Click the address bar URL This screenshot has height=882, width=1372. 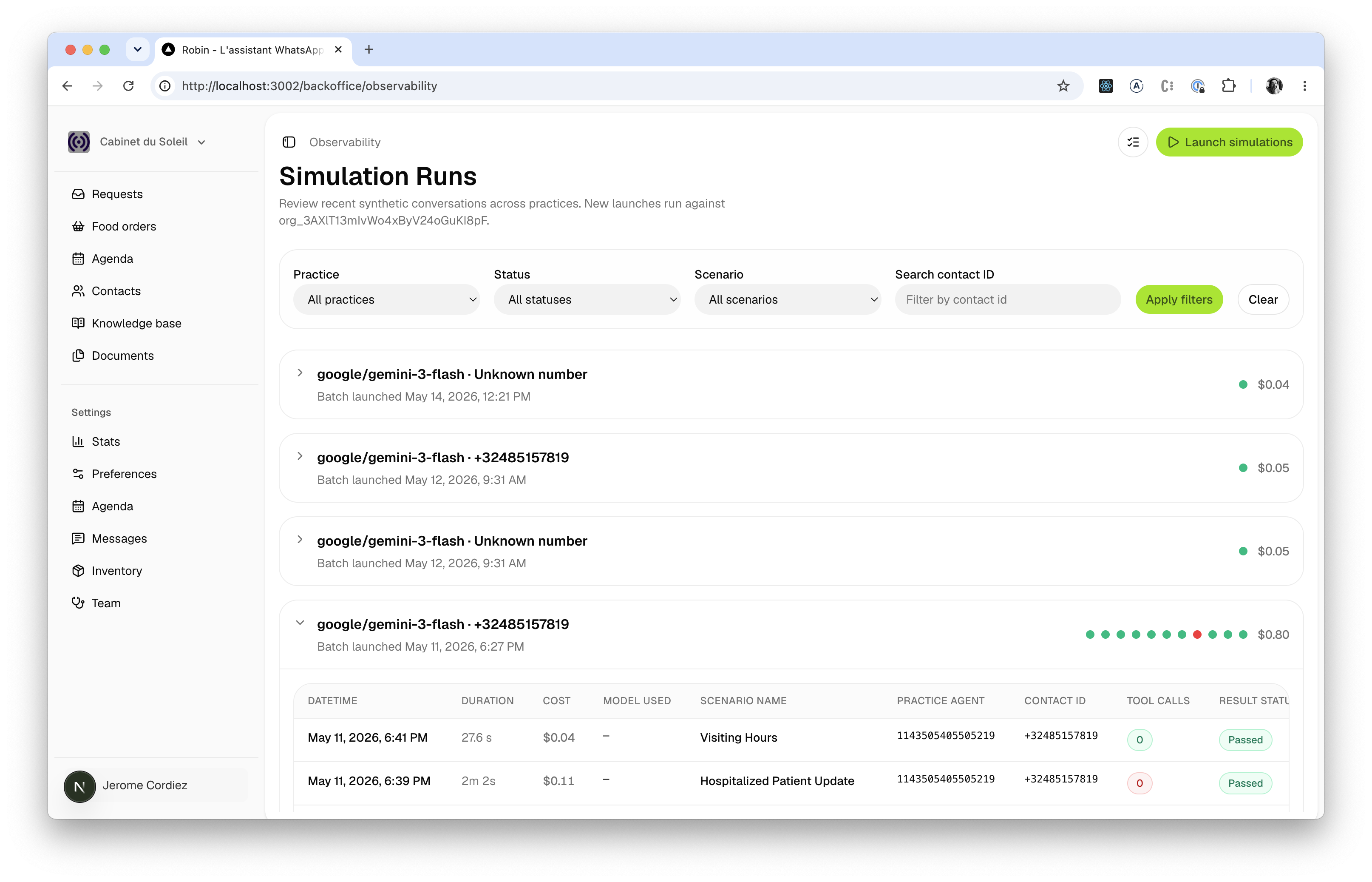coord(309,86)
